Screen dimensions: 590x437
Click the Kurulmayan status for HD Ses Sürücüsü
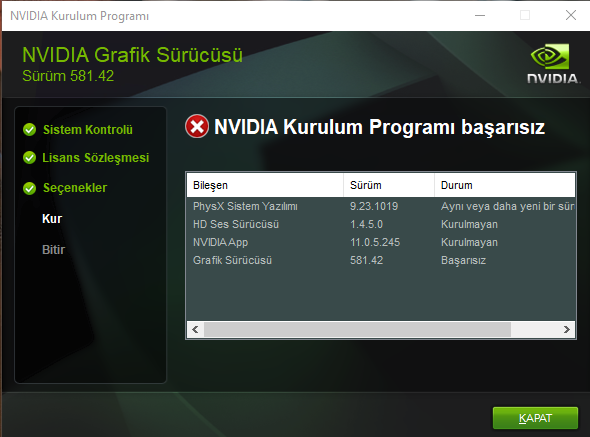tap(469, 224)
